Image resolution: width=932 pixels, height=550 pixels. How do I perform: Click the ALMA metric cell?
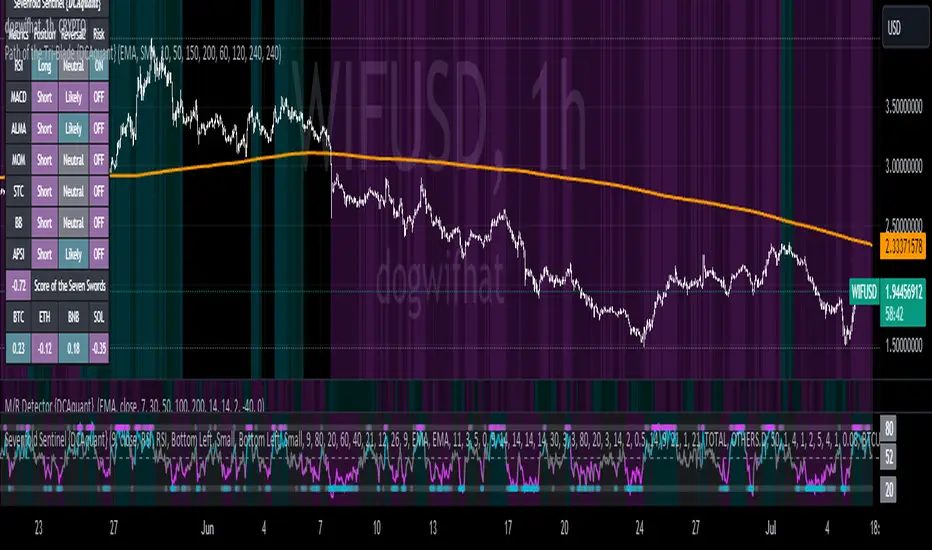coord(18,128)
